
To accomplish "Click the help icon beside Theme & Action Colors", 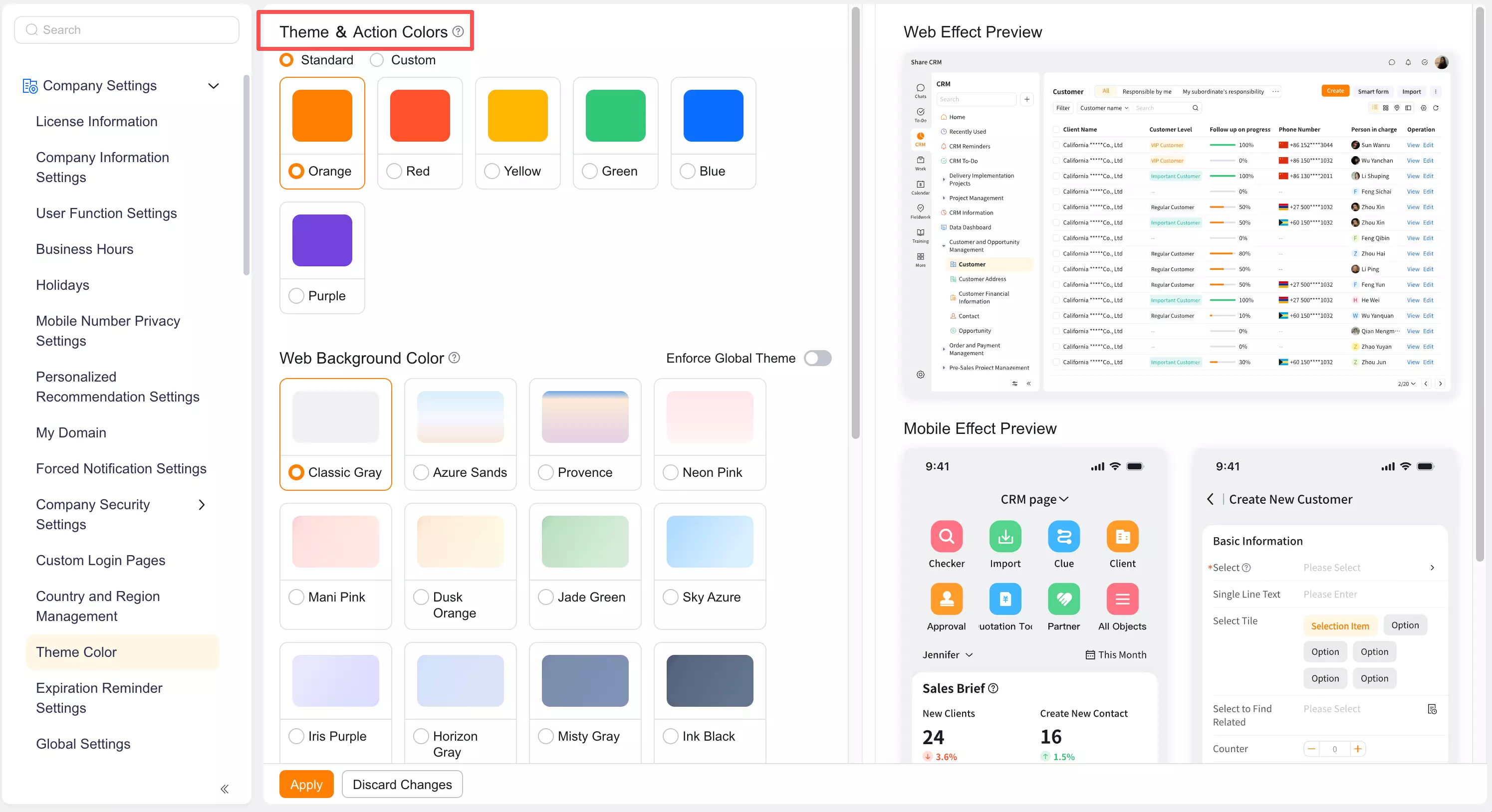I will [x=458, y=31].
